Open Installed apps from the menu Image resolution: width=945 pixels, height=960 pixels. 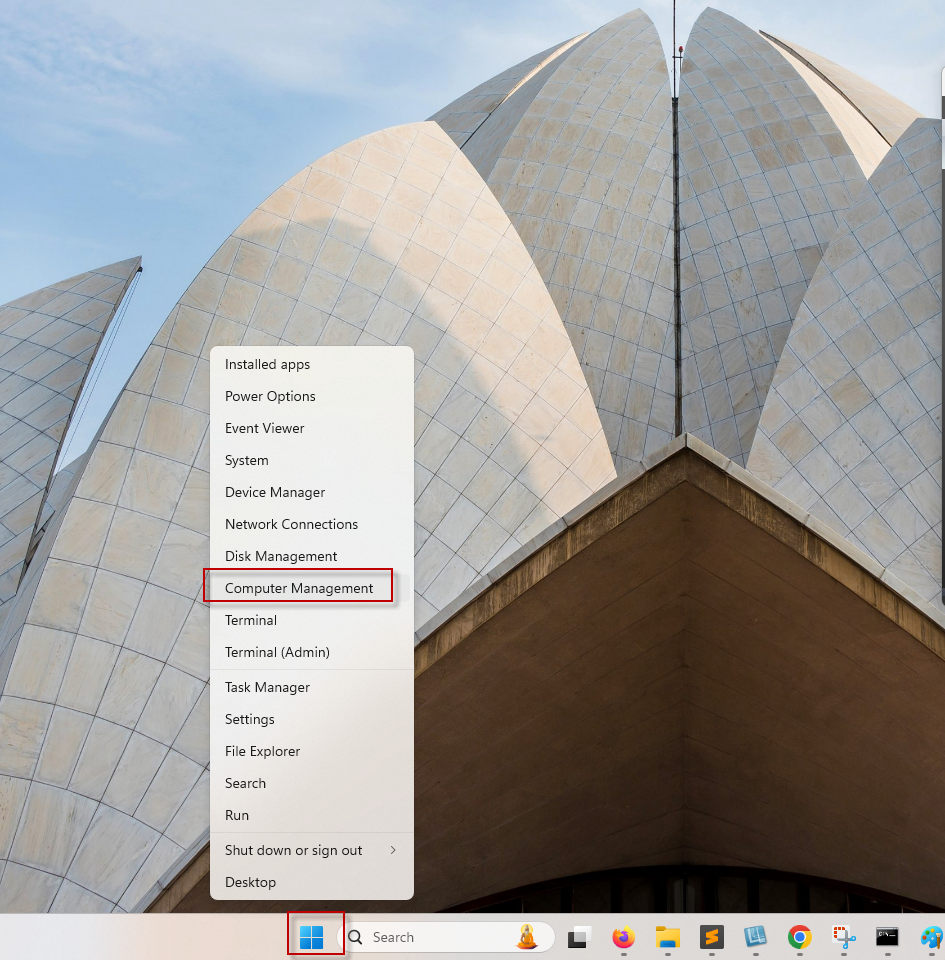pos(312,364)
